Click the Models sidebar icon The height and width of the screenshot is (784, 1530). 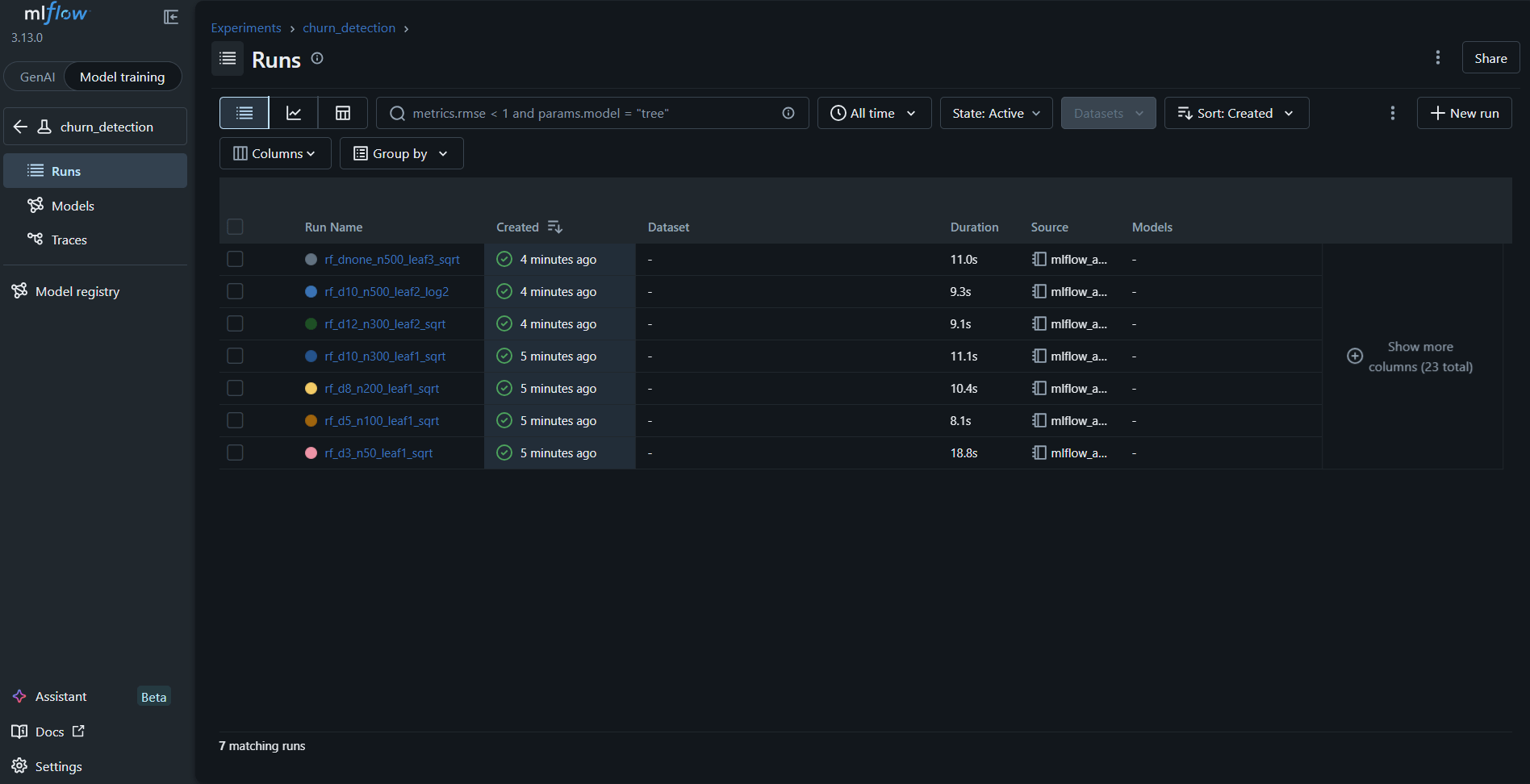point(35,205)
